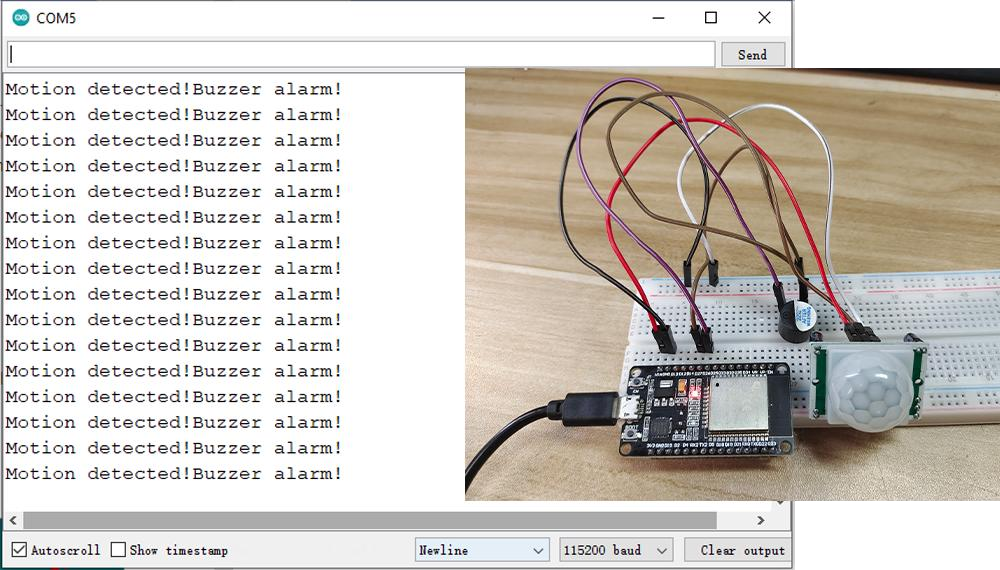Open the Newline line-ending dropdown

[482, 550]
